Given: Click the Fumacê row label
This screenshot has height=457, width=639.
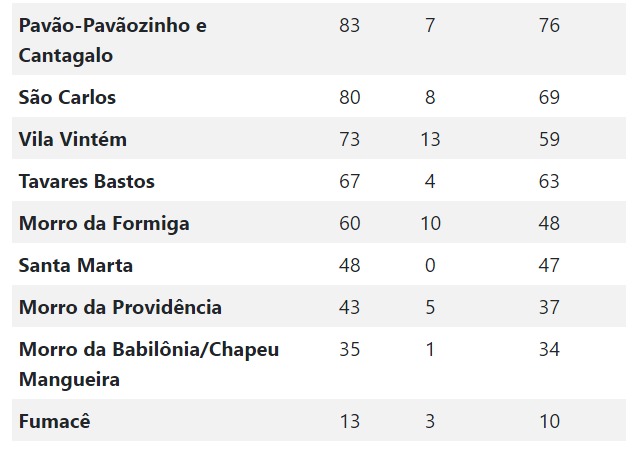Looking at the screenshot, I should click(x=55, y=421).
